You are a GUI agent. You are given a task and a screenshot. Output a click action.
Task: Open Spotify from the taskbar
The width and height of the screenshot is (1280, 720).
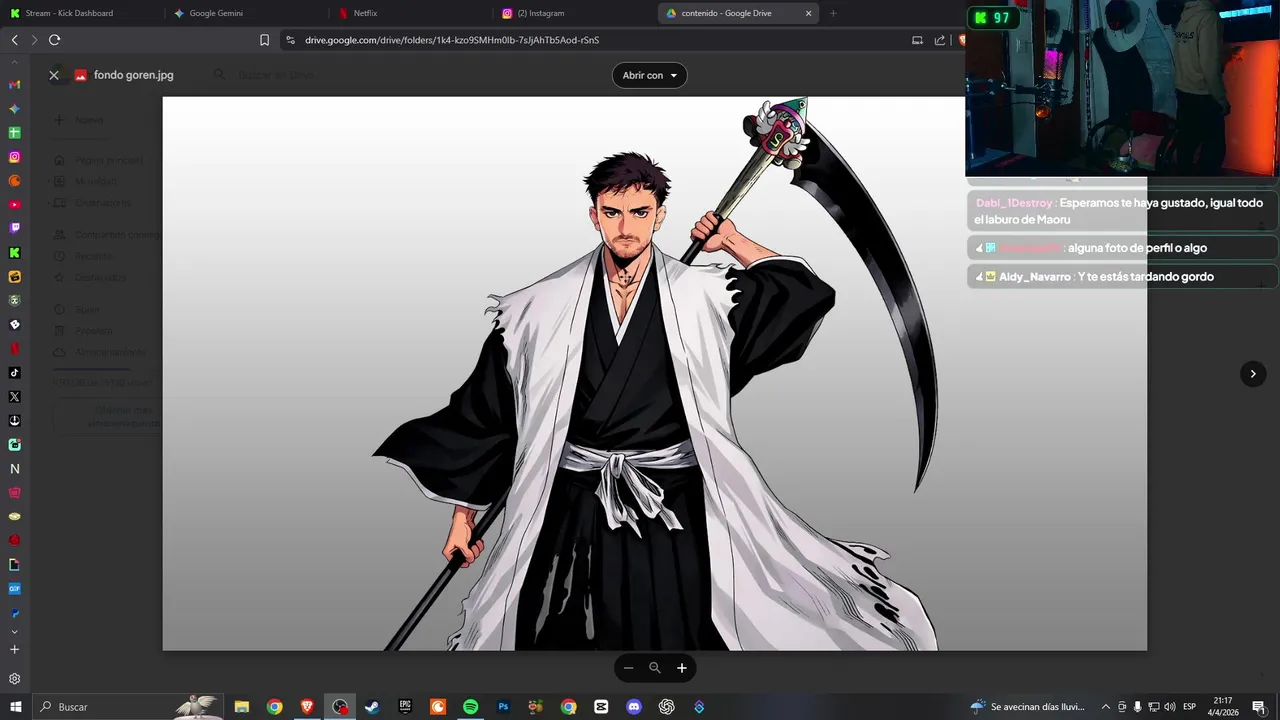470,707
